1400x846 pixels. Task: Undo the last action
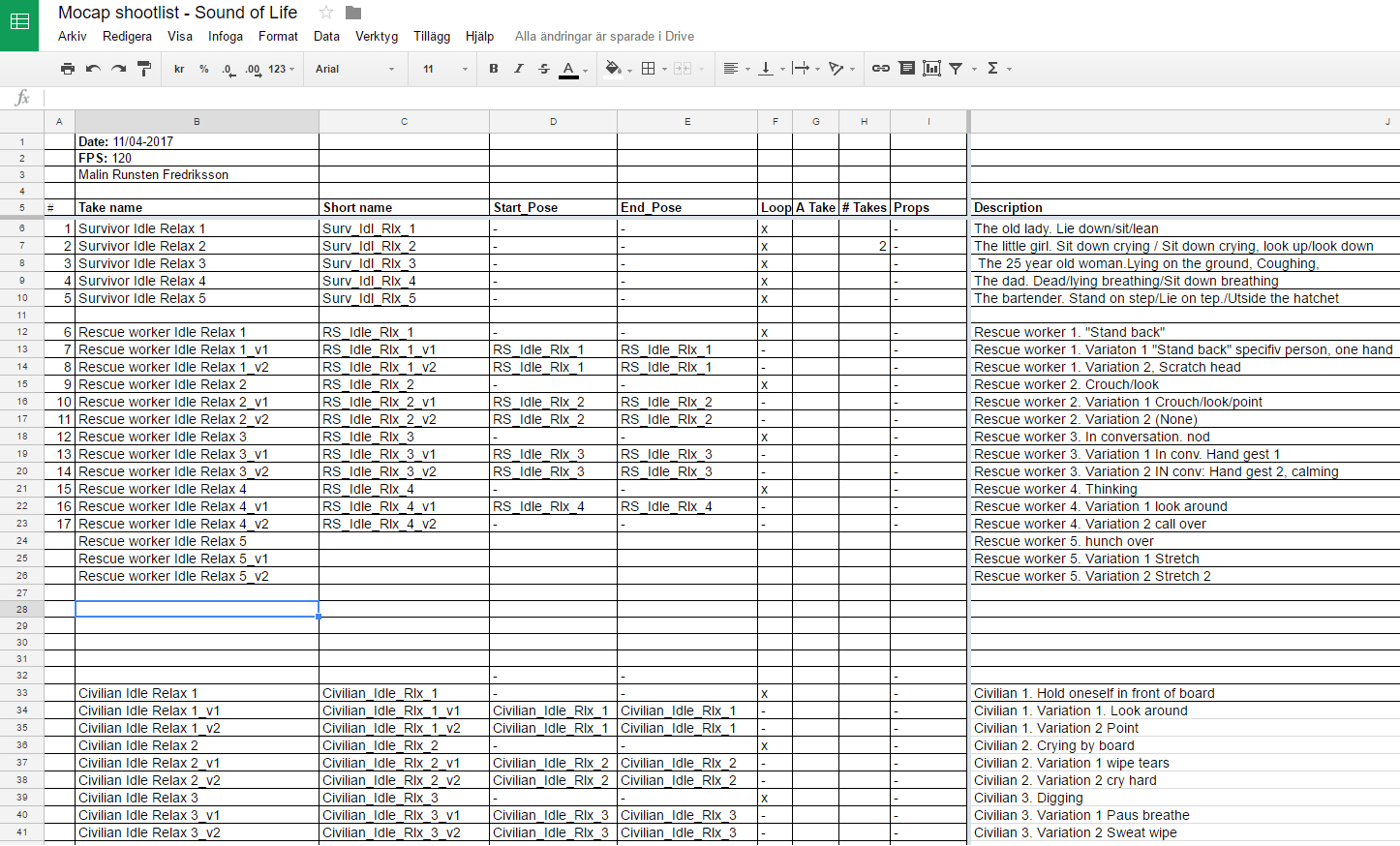pyautogui.click(x=93, y=69)
